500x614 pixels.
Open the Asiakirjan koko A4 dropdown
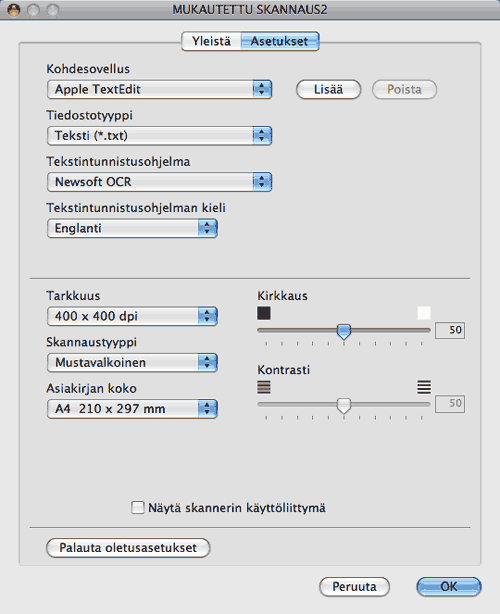click(x=132, y=409)
